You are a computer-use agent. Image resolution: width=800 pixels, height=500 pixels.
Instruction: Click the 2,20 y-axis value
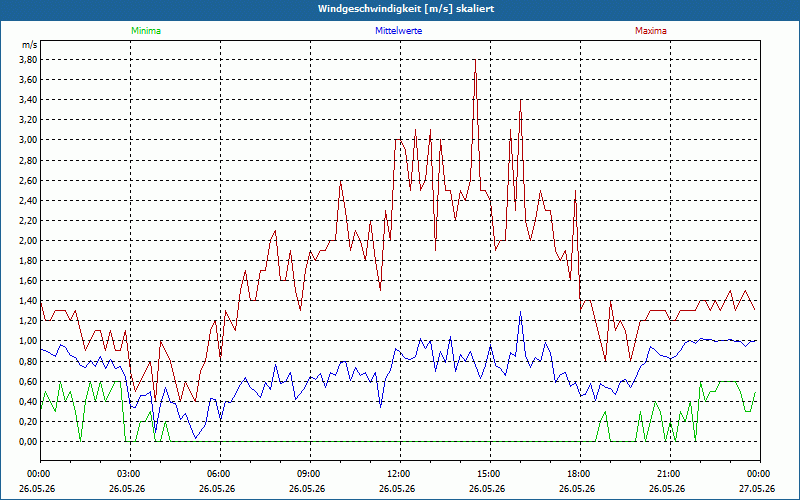[x=28, y=220]
